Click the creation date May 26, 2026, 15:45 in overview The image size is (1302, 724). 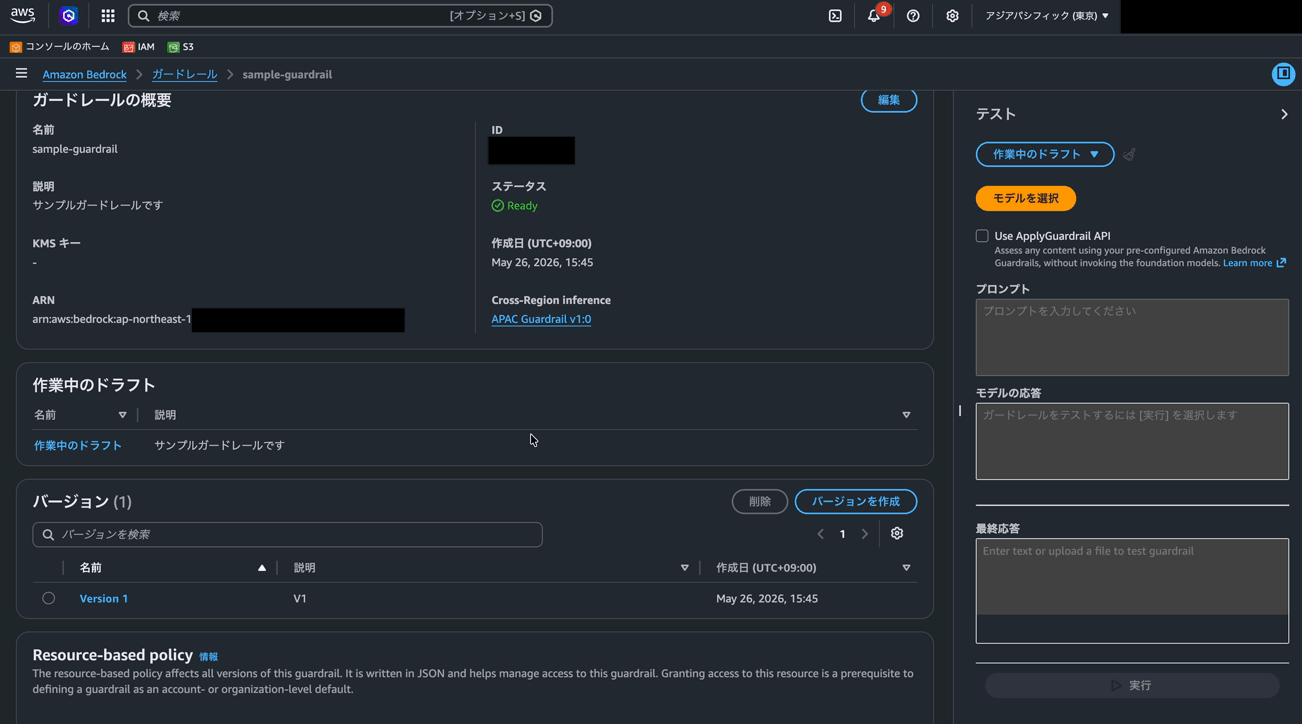542,262
